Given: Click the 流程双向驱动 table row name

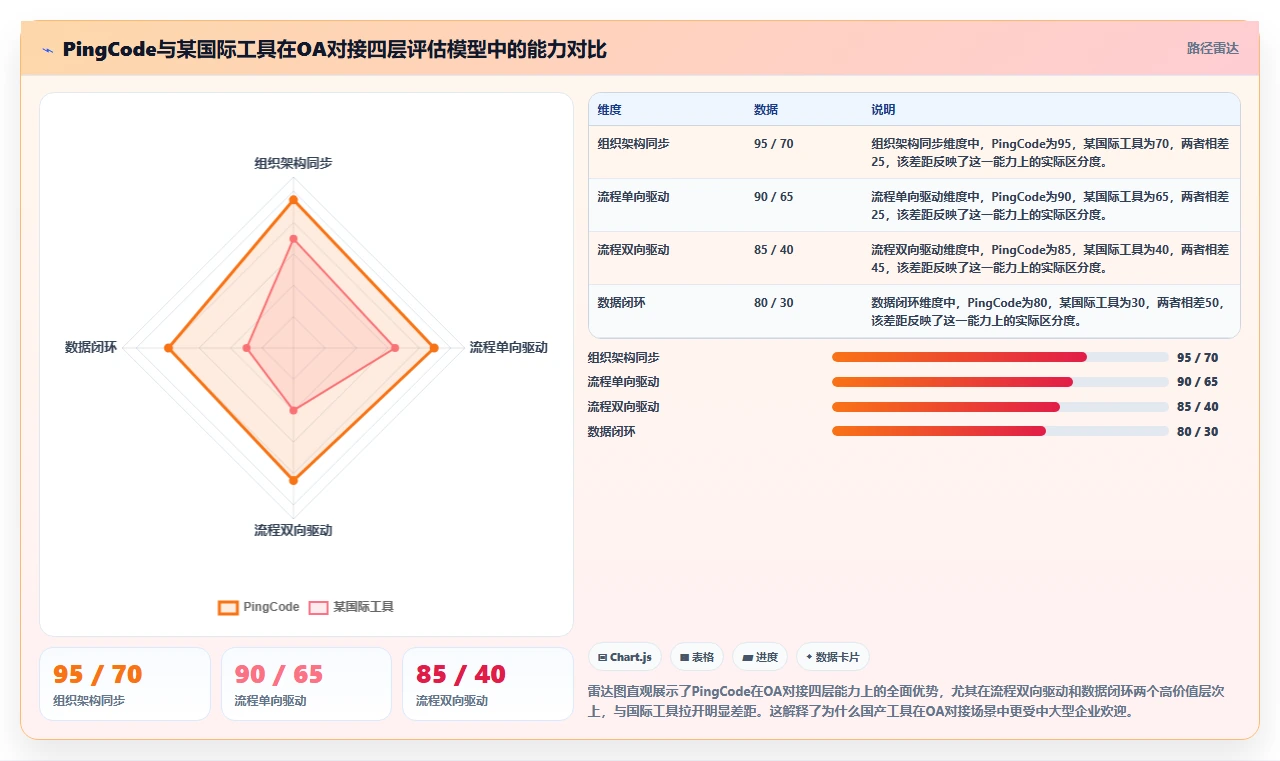Looking at the screenshot, I should coord(634,250).
